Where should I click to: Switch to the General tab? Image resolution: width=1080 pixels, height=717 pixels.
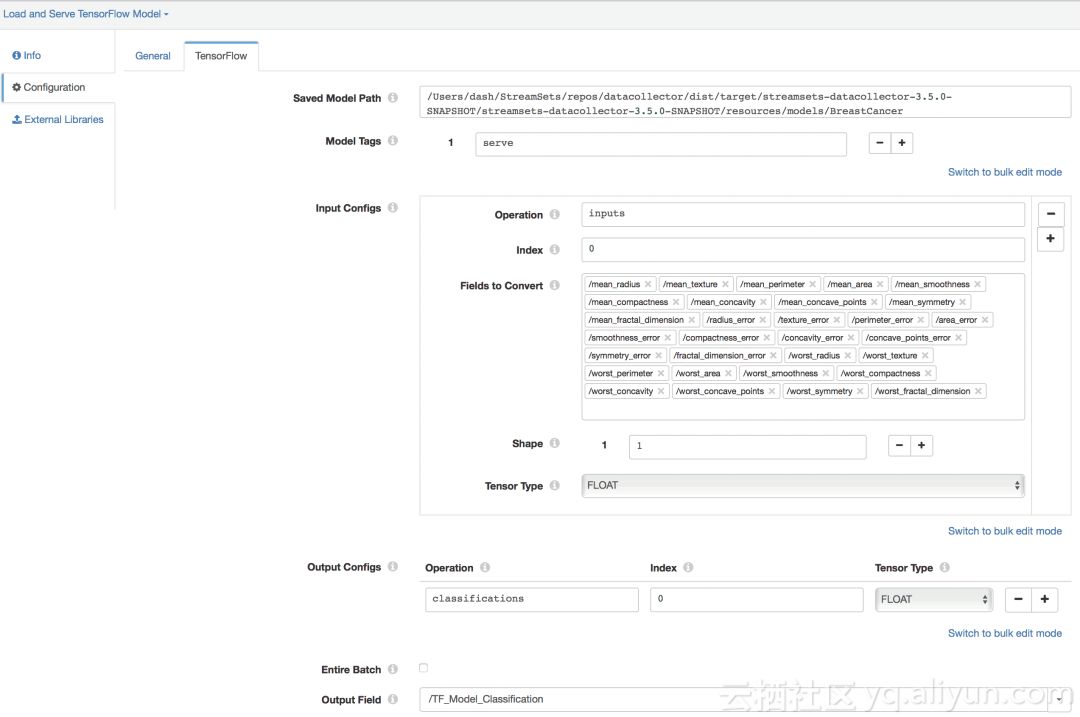[153, 56]
